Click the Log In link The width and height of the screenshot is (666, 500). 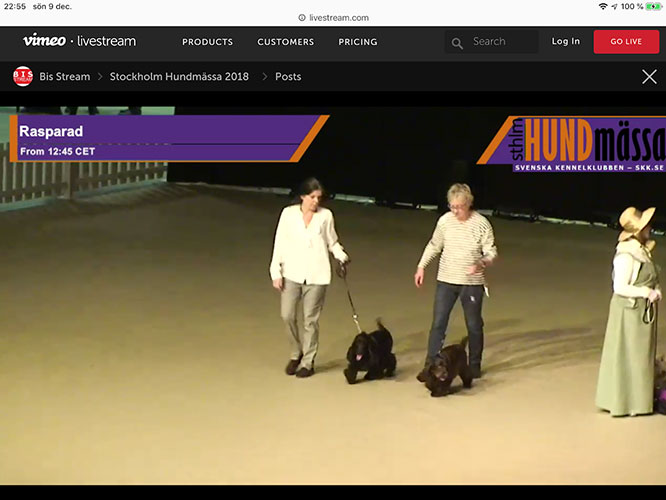click(565, 41)
